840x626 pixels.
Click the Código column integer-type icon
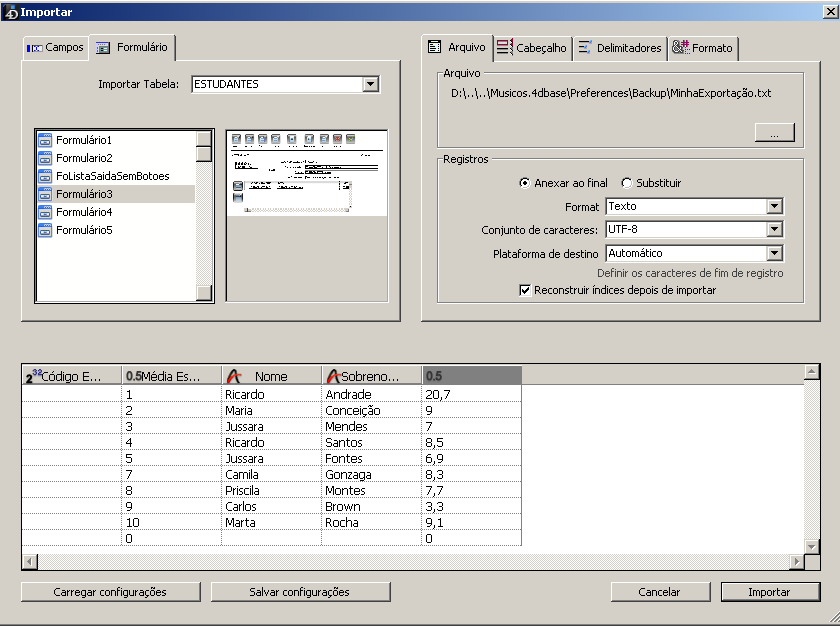coord(34,376)
